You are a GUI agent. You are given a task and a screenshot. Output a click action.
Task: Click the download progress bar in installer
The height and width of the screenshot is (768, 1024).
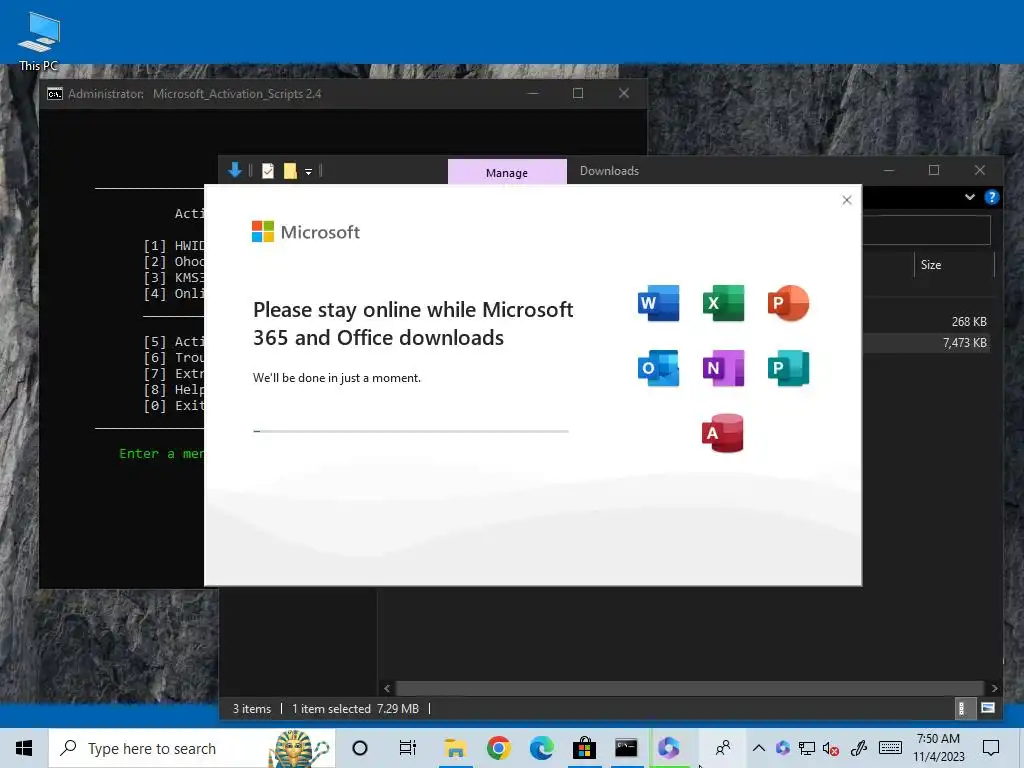411,431
